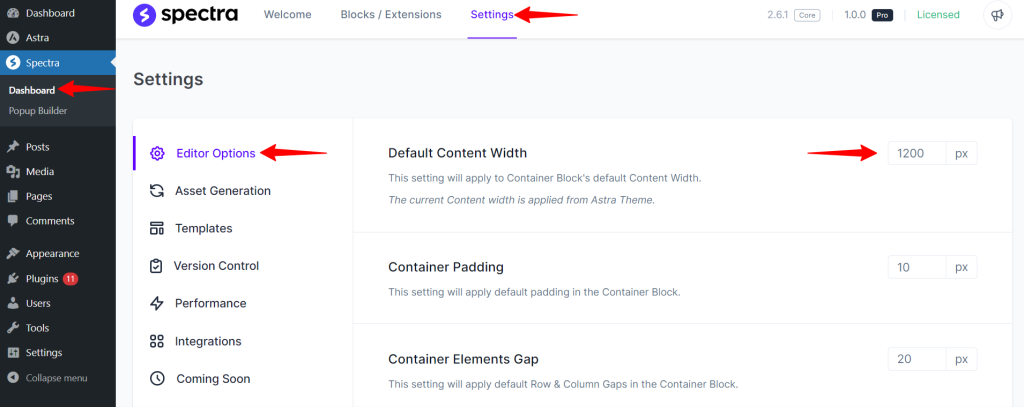Focus the Container Padding value field
Image resolution: width=1024 pixels, height=407 pixels.
click(x=916, y=267)
